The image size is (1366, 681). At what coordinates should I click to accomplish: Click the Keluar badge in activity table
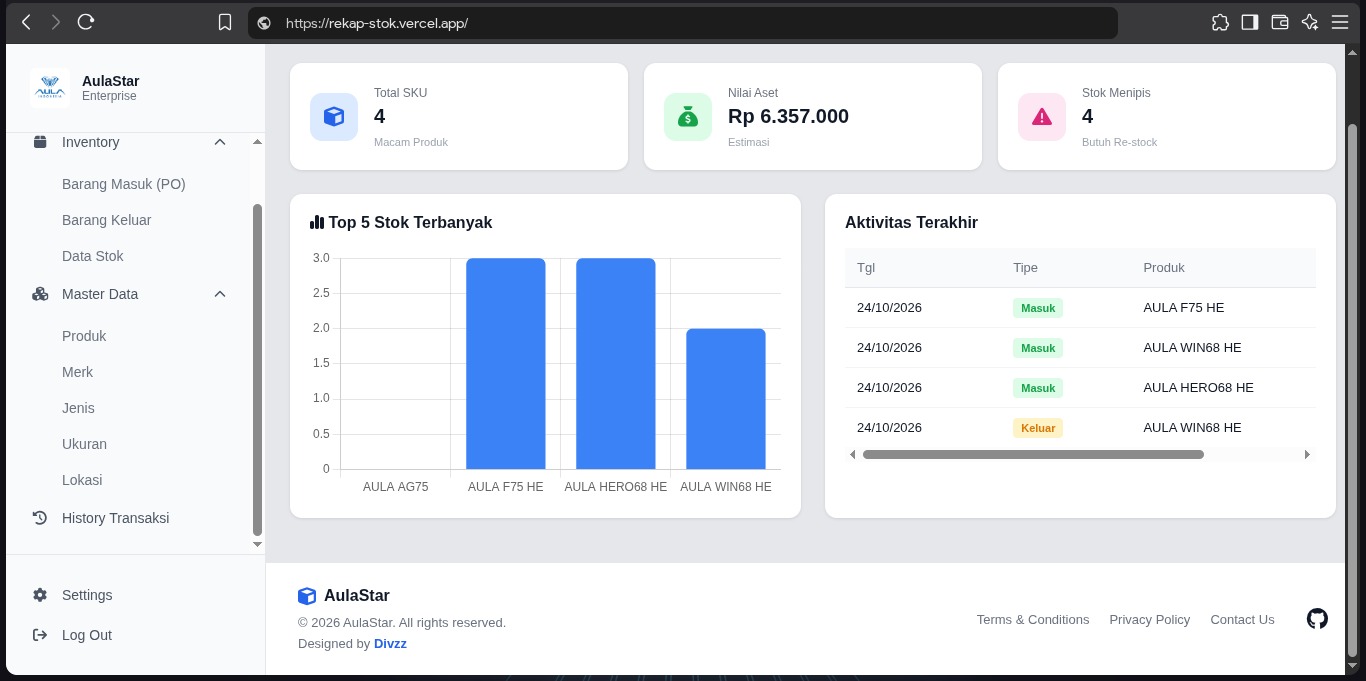(1038, 428)
